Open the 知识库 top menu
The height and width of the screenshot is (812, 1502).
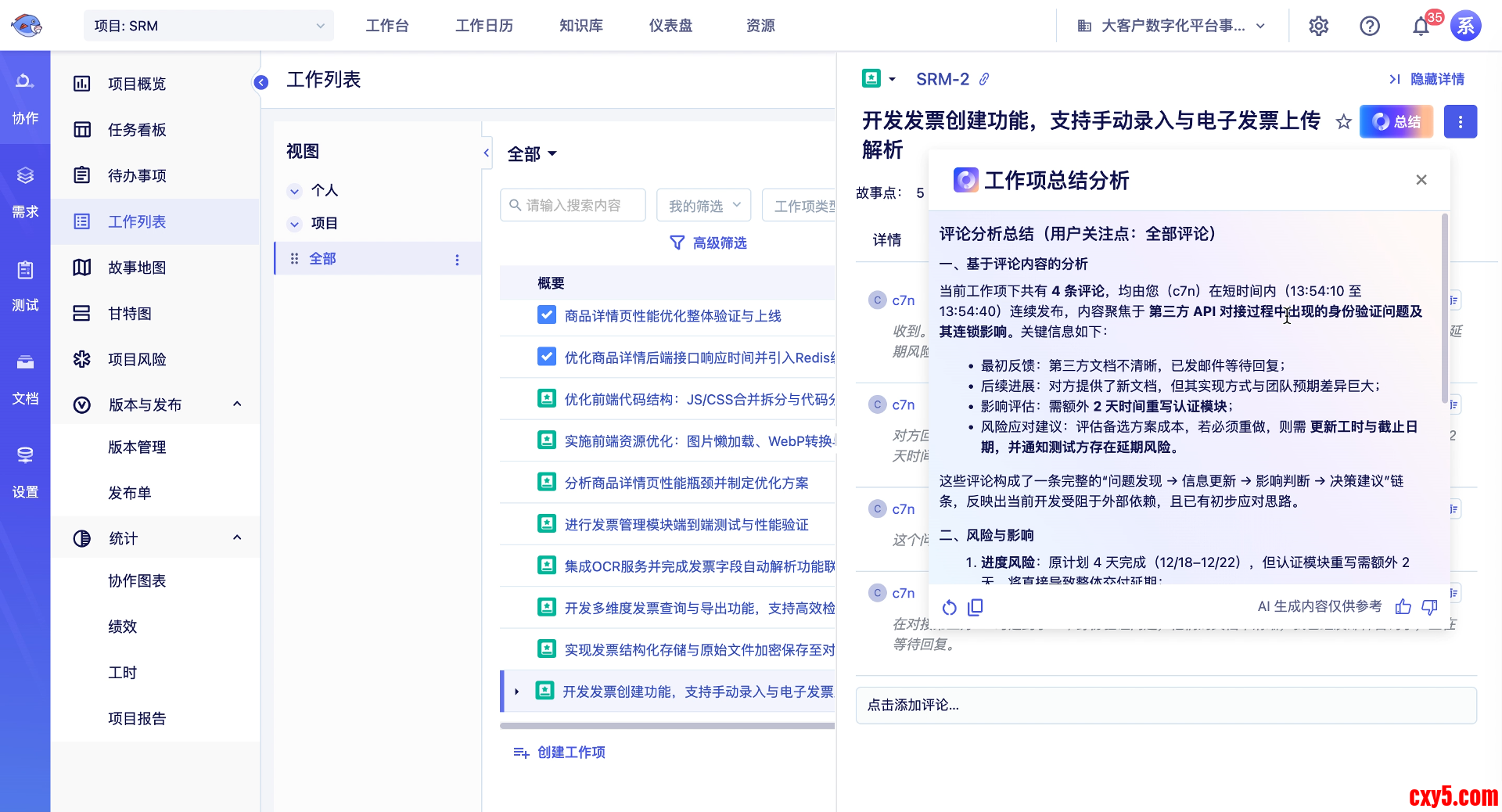(580, 26)
